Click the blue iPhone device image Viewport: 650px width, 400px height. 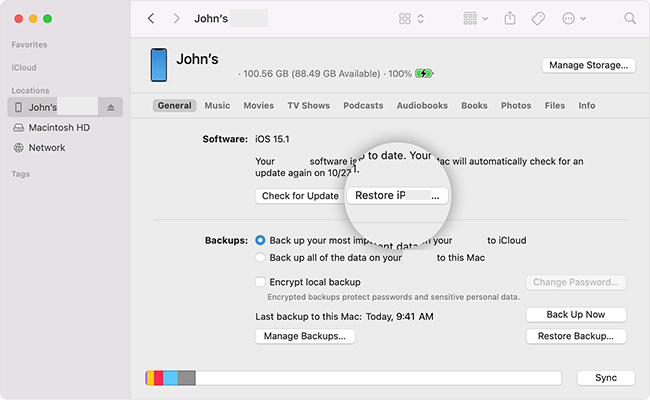[159, 65]
